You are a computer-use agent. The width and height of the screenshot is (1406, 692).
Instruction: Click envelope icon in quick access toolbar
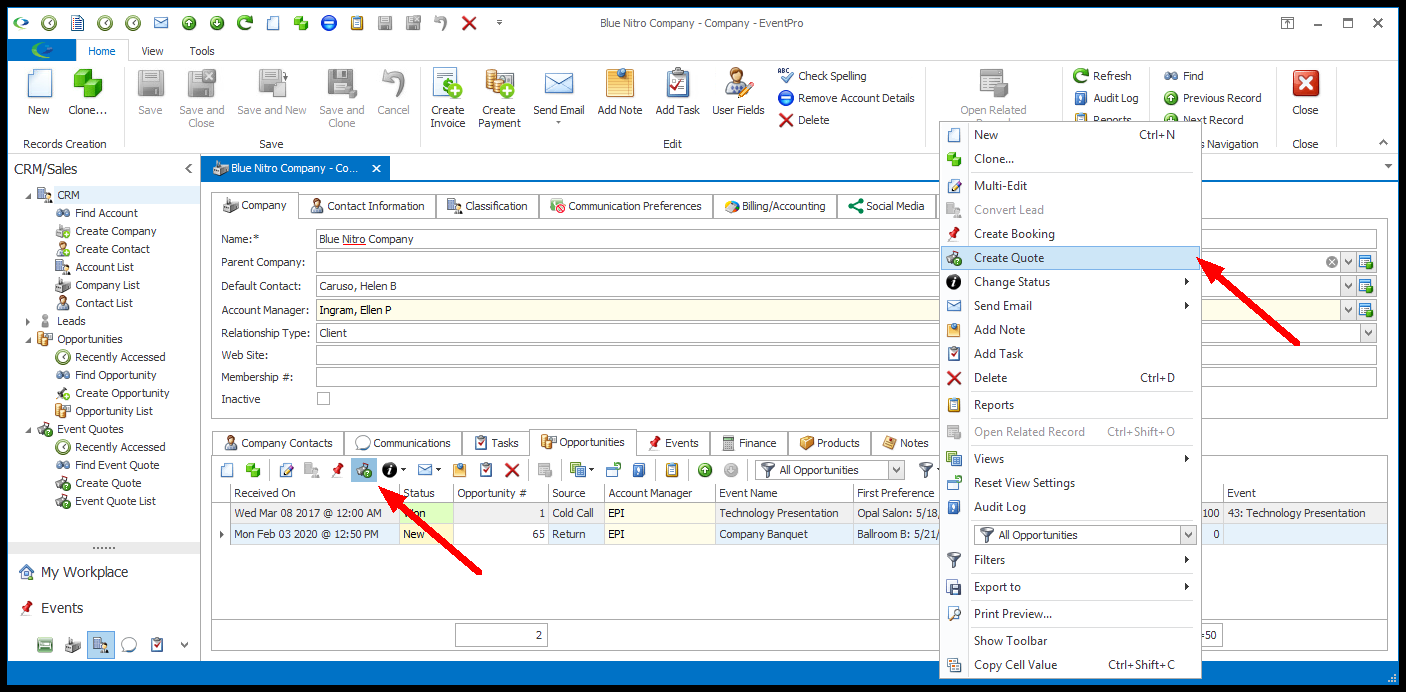[161, 23]
